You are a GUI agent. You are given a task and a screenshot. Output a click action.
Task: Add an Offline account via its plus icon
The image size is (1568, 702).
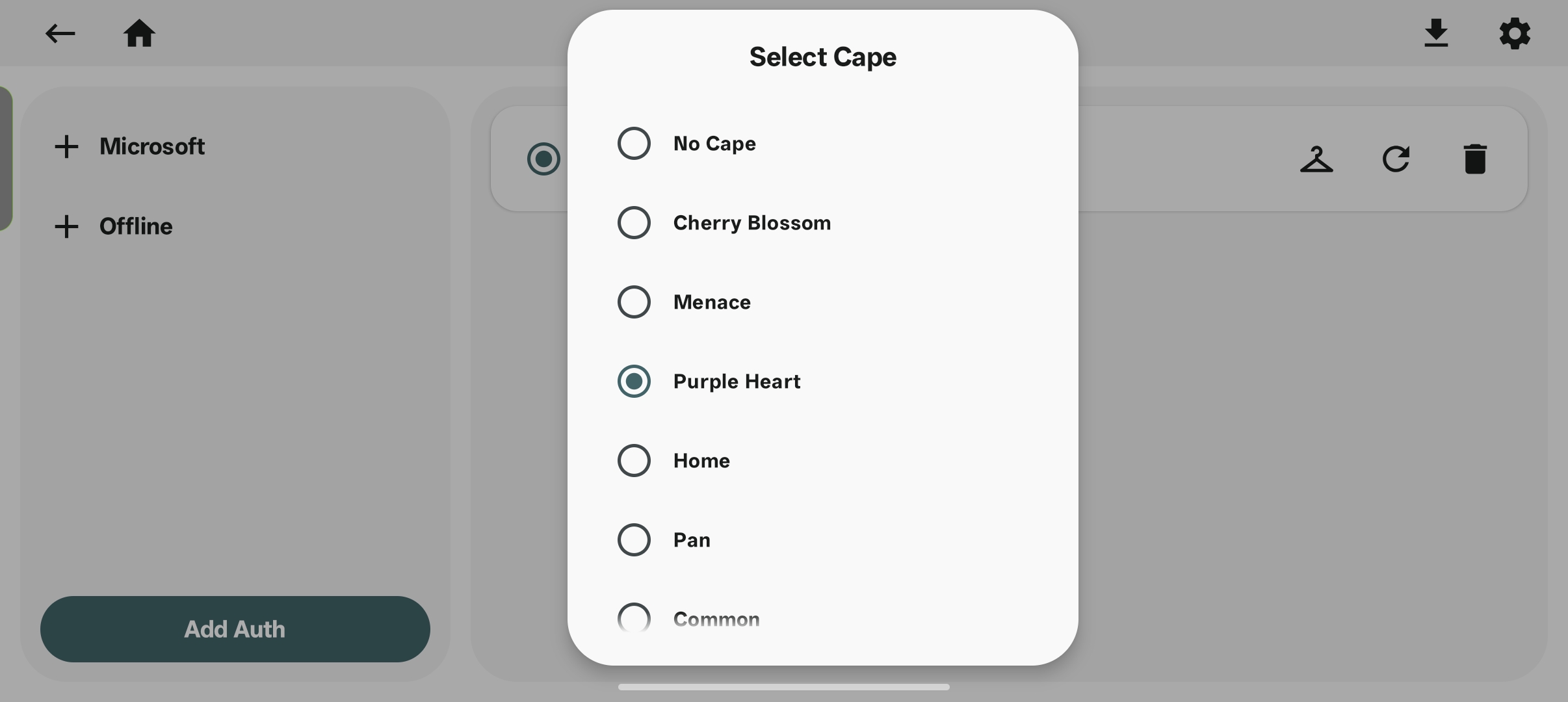click(67, 226)
